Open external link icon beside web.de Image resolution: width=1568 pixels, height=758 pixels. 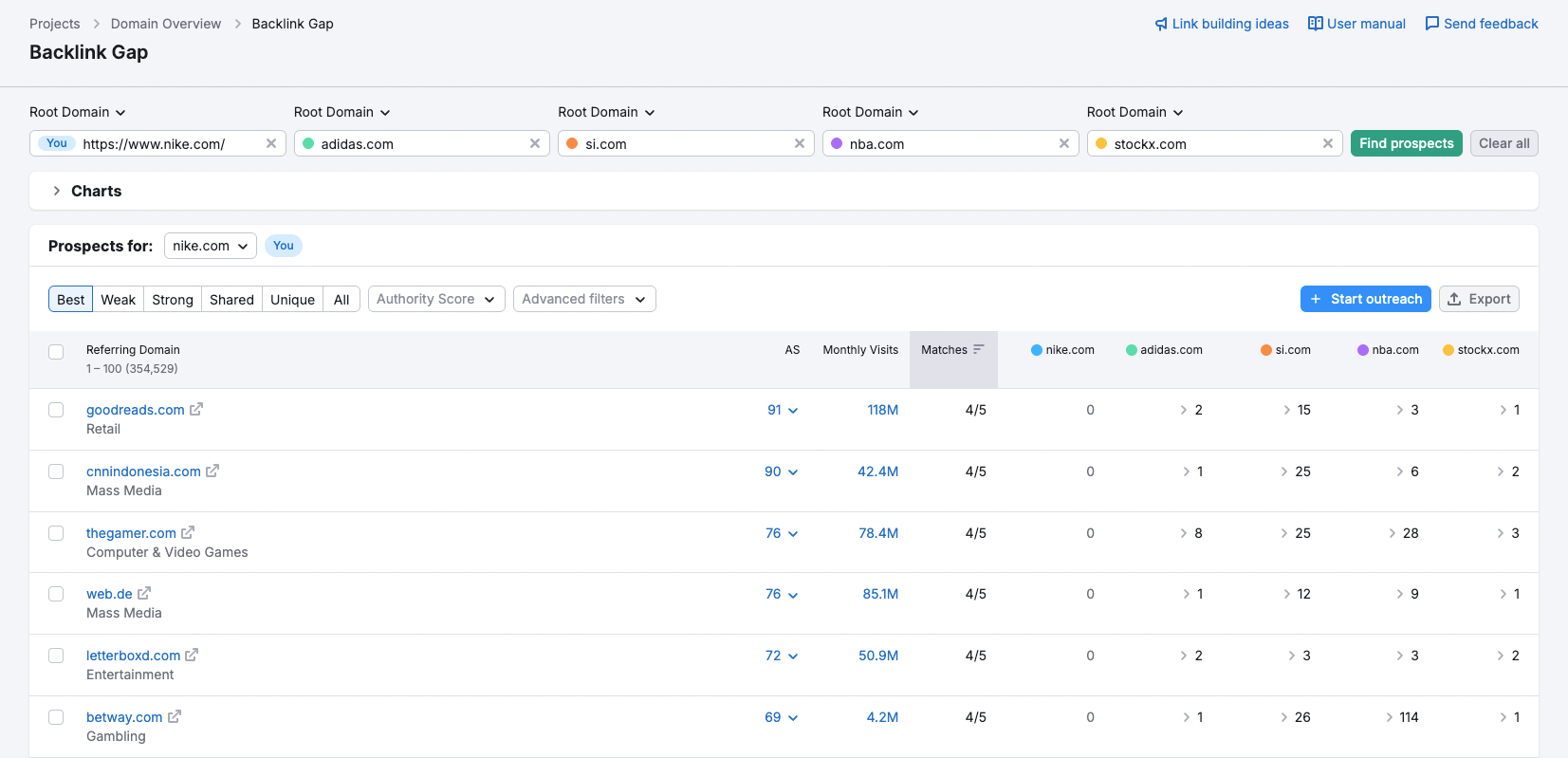[x=144, y=594]
